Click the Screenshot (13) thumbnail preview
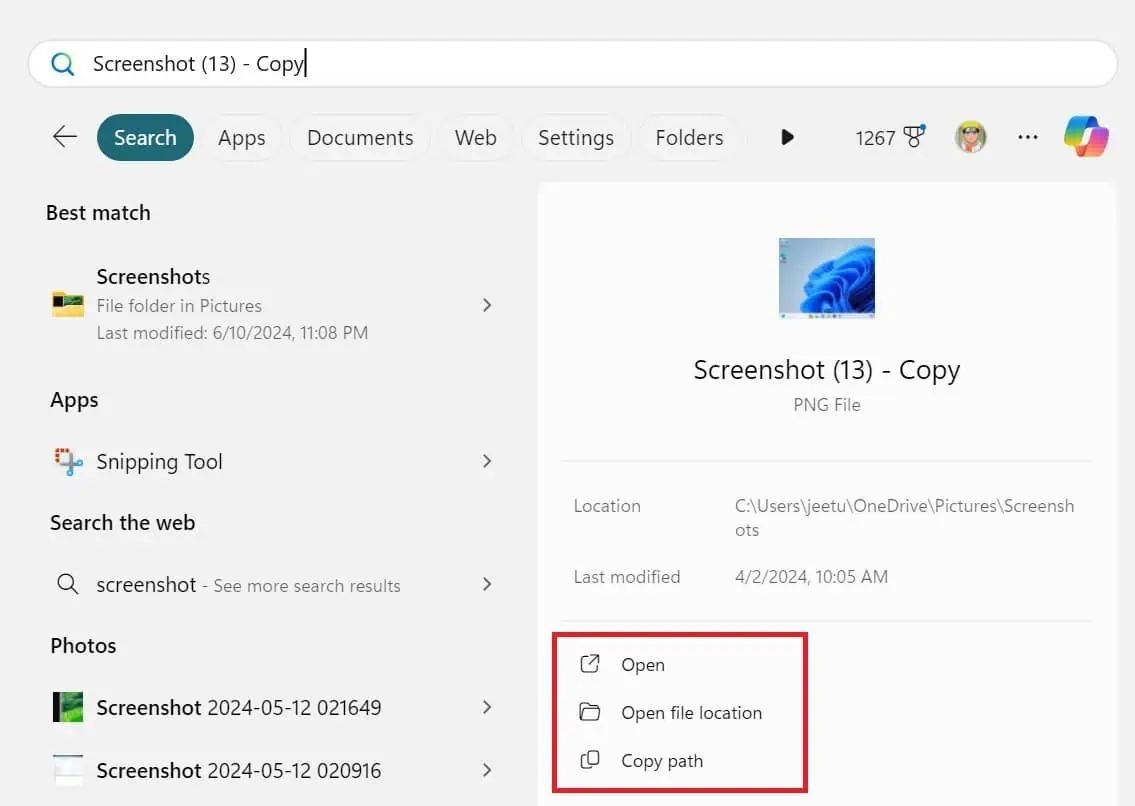This screenshot has height=806, width=1135. [x=826, y=277]
